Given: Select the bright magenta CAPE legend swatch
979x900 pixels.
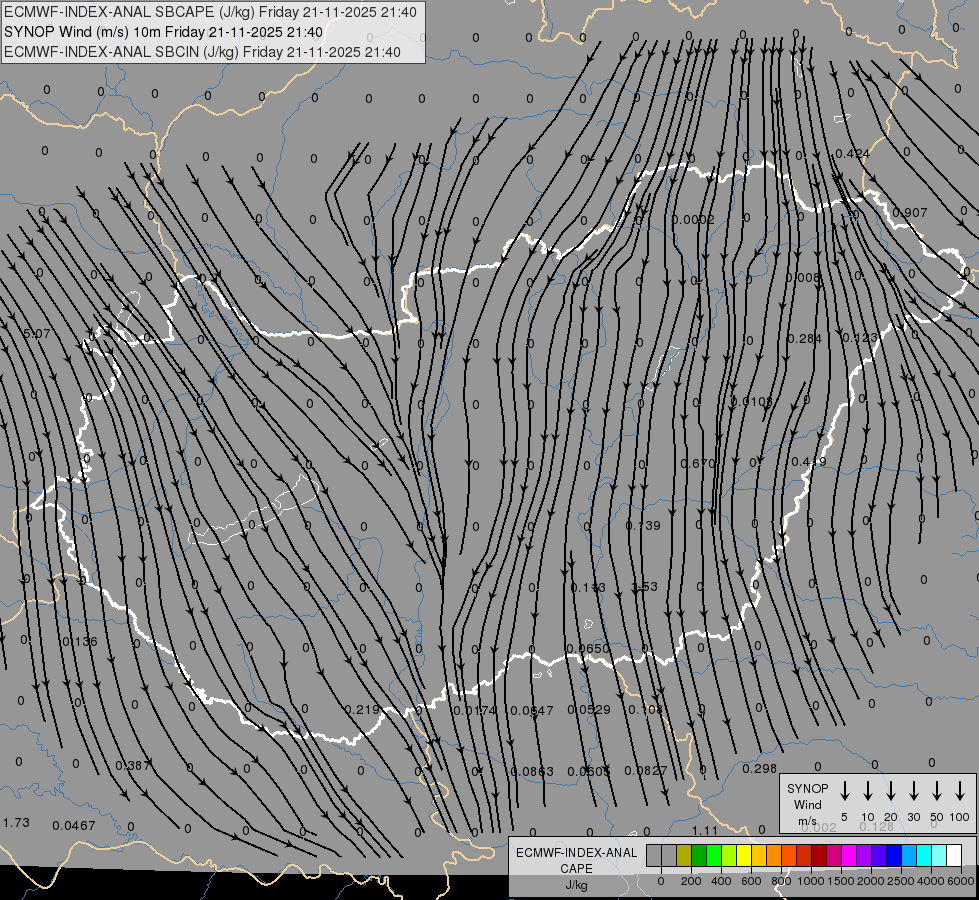Looking at the screenshot, I should [849, 856].
